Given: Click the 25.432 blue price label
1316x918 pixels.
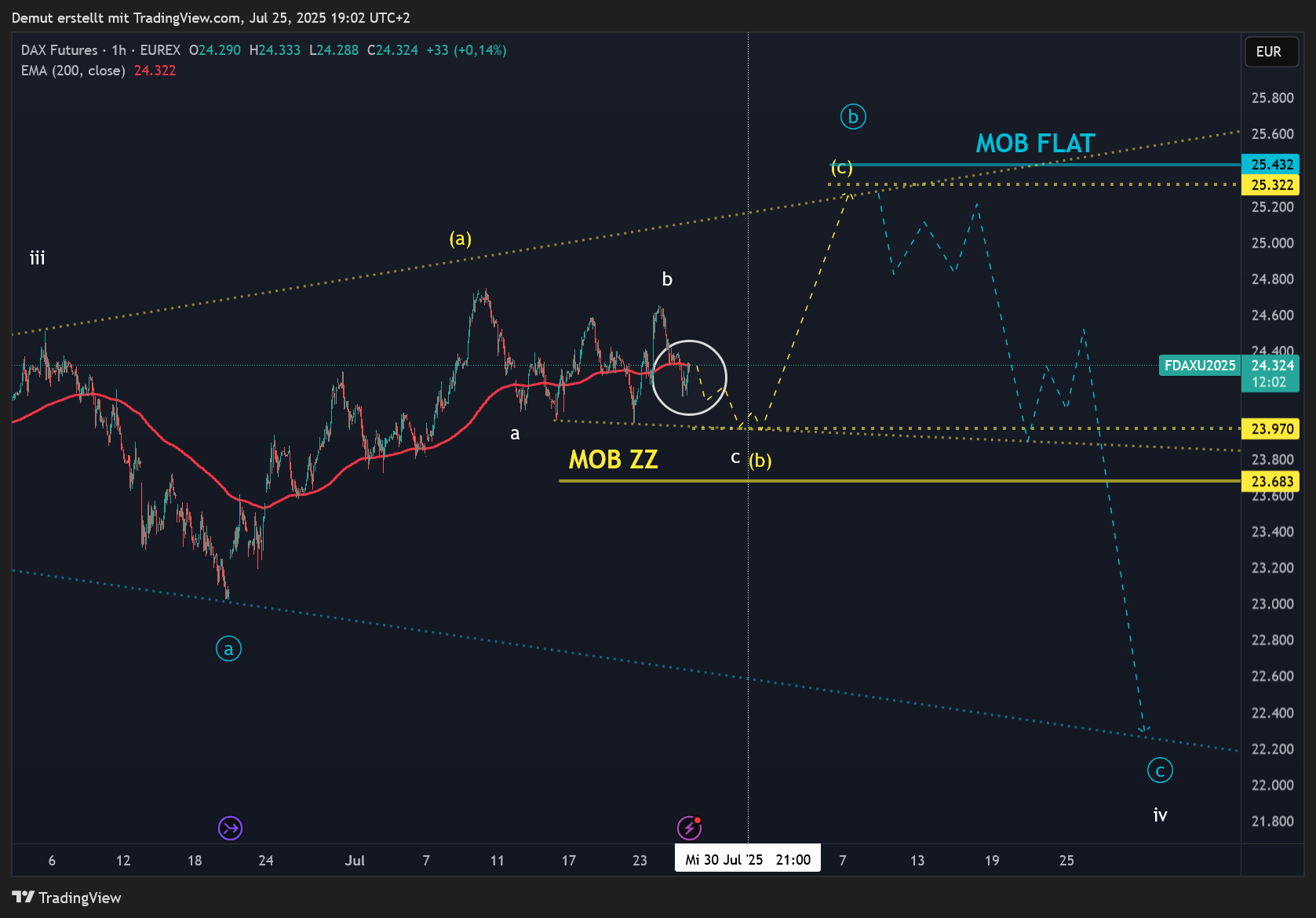Looking at the screenshot, I should [x=1271, y=165].
